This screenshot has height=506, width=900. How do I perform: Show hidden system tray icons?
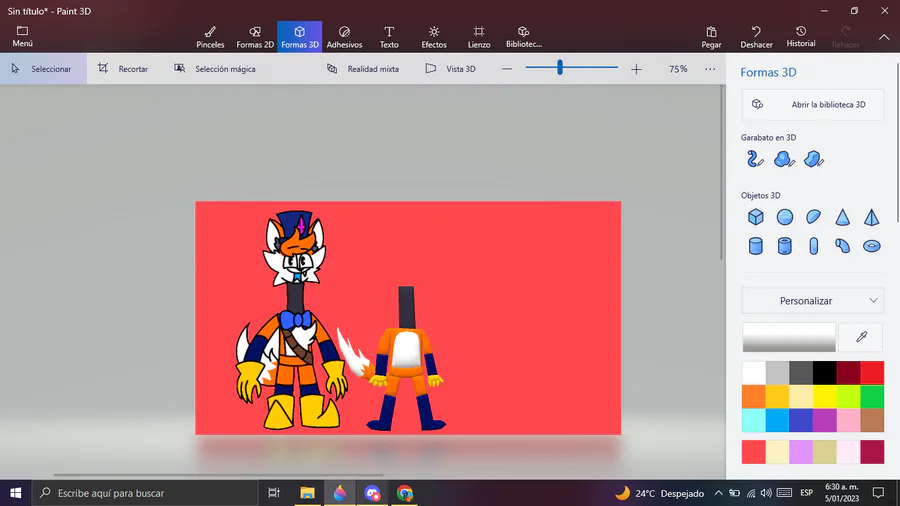click(719, 493)
